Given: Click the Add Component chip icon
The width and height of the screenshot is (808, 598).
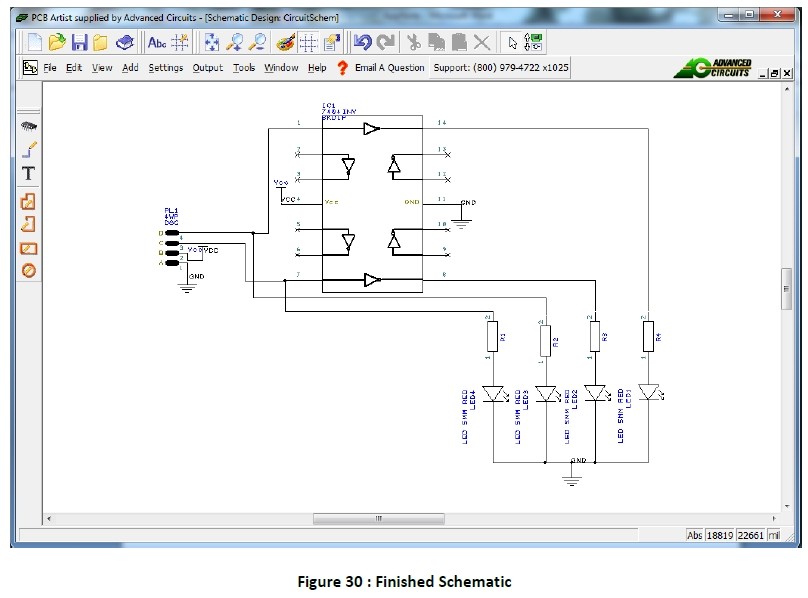Looking at the screenshot, I should click(29, 126).
